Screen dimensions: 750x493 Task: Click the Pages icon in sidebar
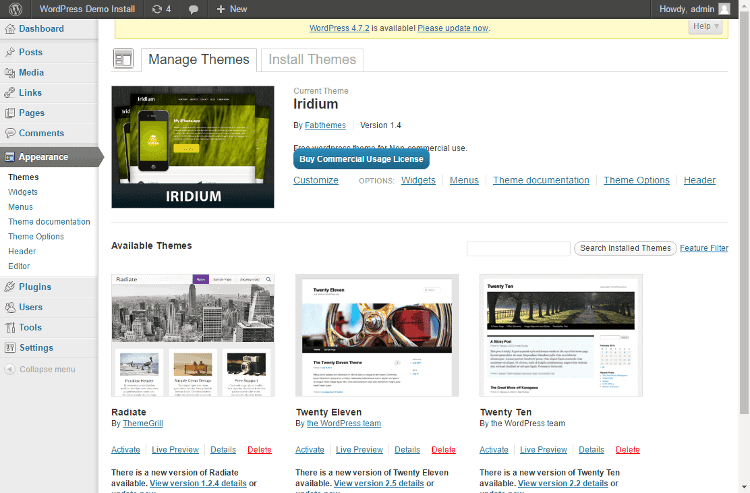tap(10, 113)
